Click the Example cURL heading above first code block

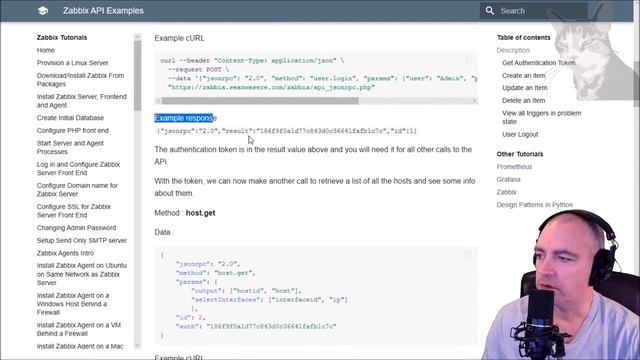[x=179, y=38]
